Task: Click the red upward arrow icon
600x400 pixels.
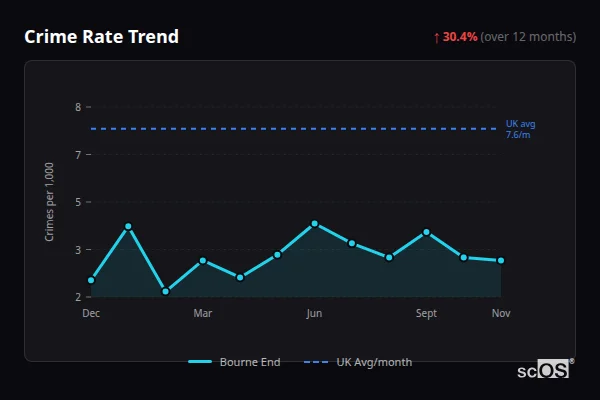Action: 437,38
